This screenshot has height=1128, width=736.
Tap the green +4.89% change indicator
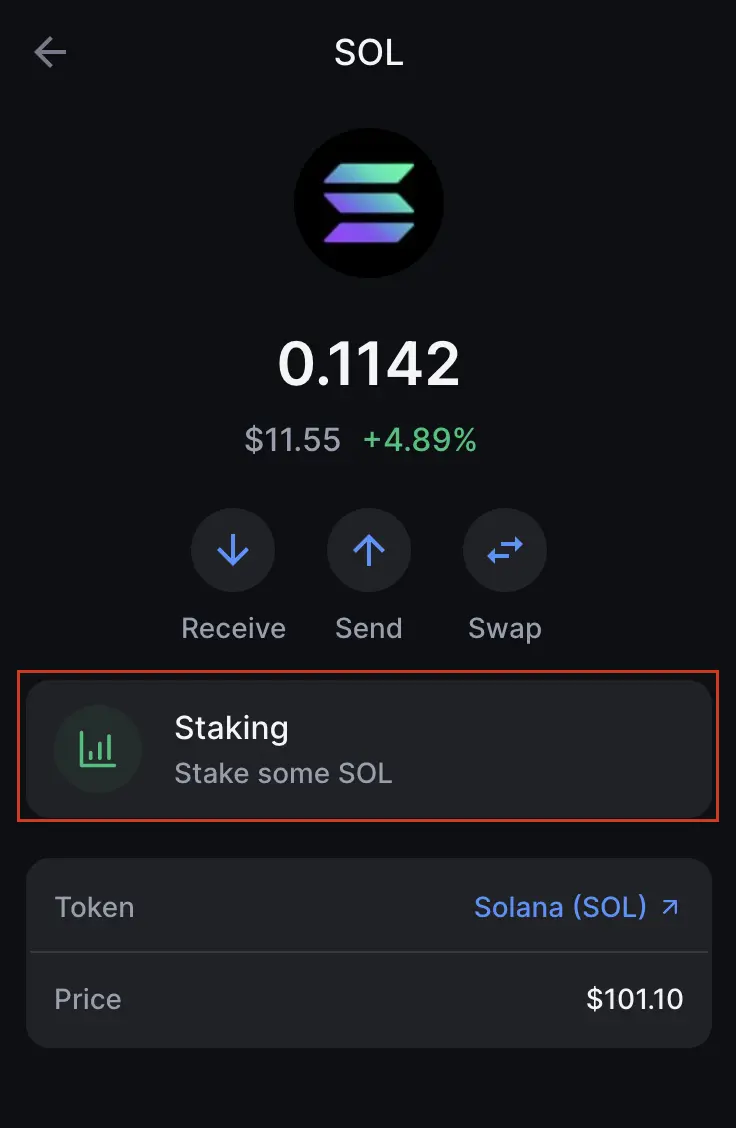[x=420, y=440]
